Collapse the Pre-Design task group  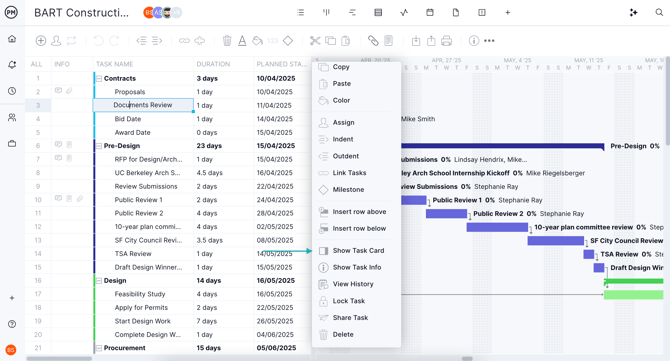pyautogui.click(x=99, y=146)
